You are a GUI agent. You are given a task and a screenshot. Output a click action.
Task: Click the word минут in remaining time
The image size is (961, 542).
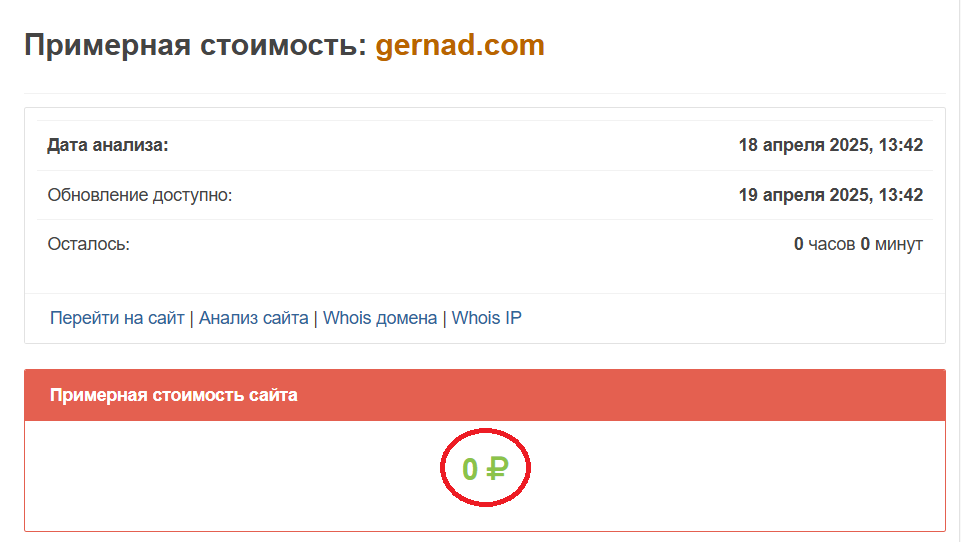coord(898,244)
